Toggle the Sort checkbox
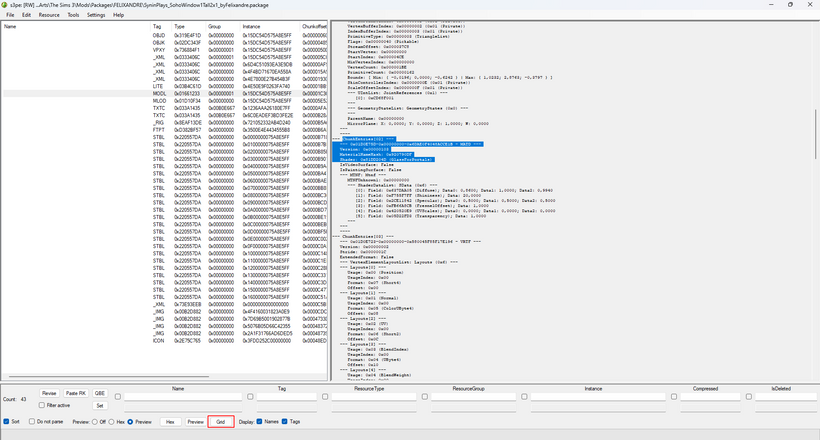 click(6, 422)
